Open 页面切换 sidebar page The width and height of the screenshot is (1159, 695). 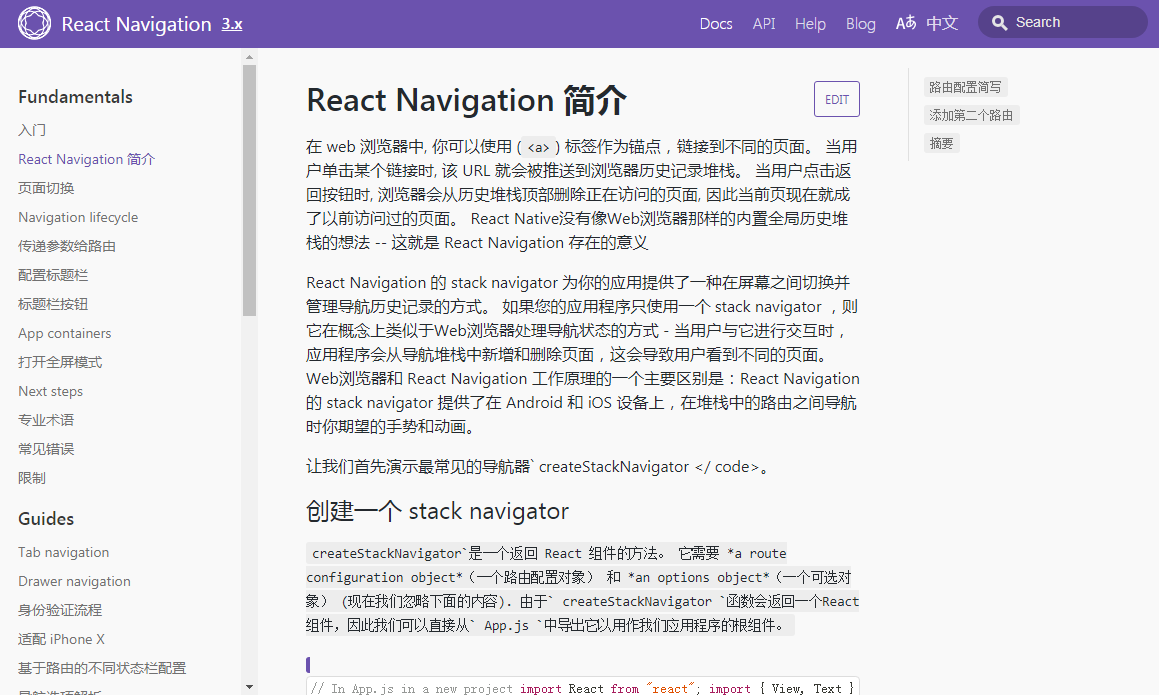point(46,188)
